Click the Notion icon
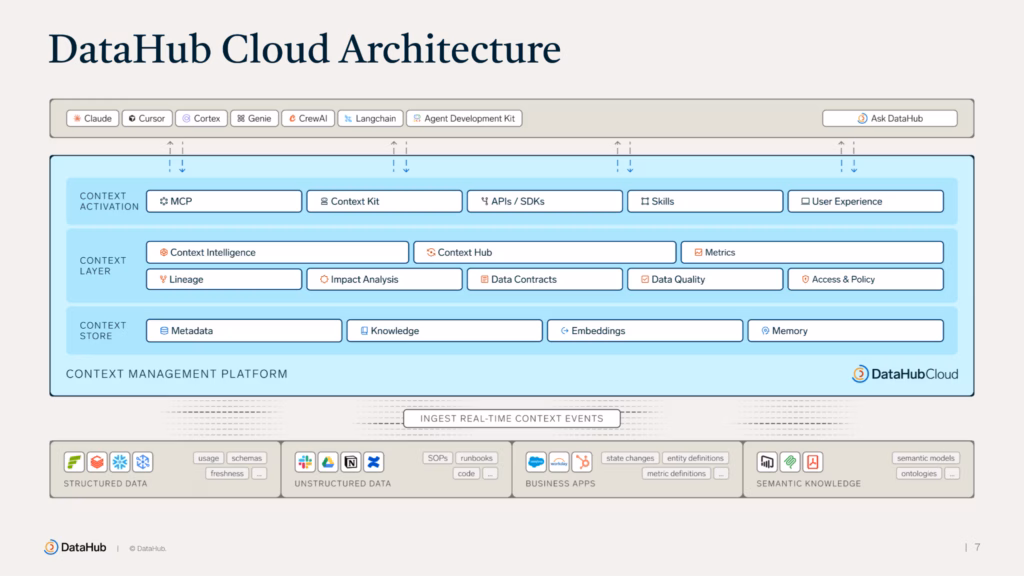This screenshot has width=1024, height=576. pos(351,462)
